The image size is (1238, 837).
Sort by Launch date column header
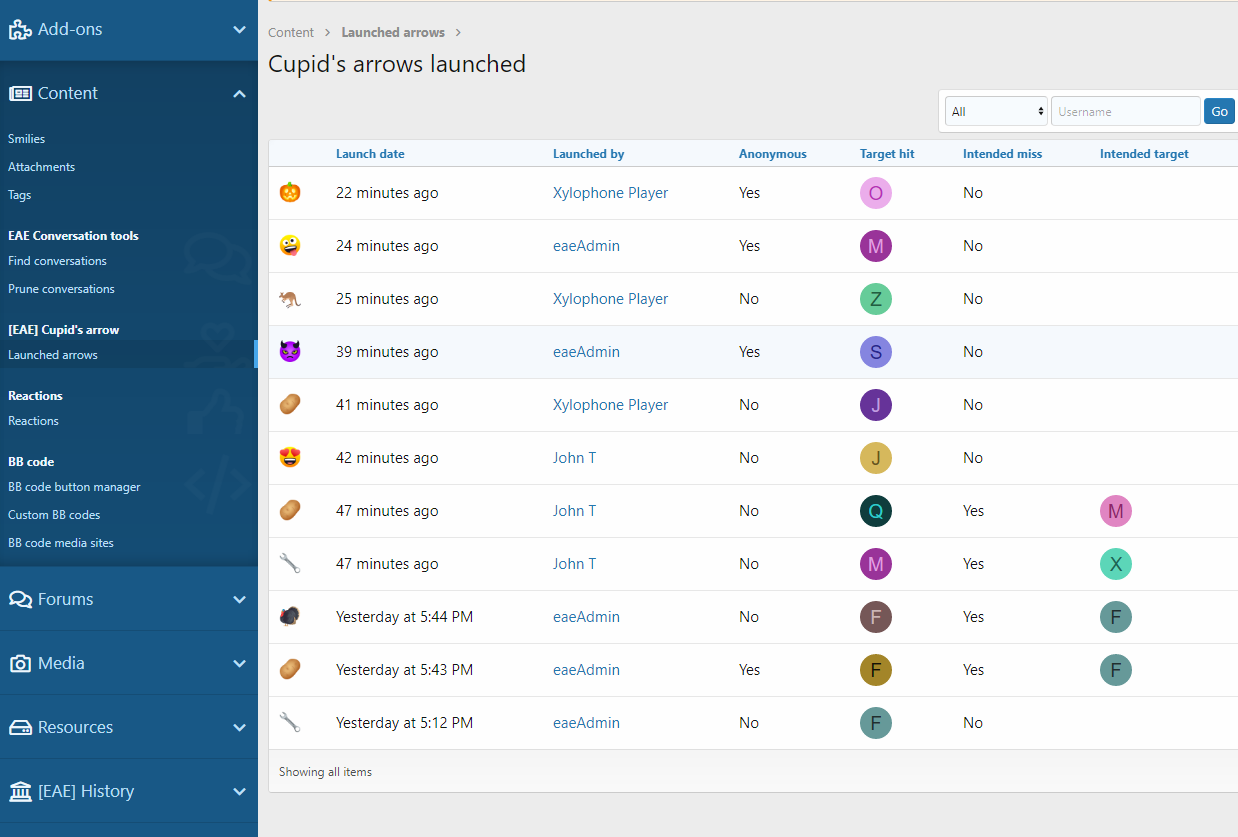click(x=370, y=154)
